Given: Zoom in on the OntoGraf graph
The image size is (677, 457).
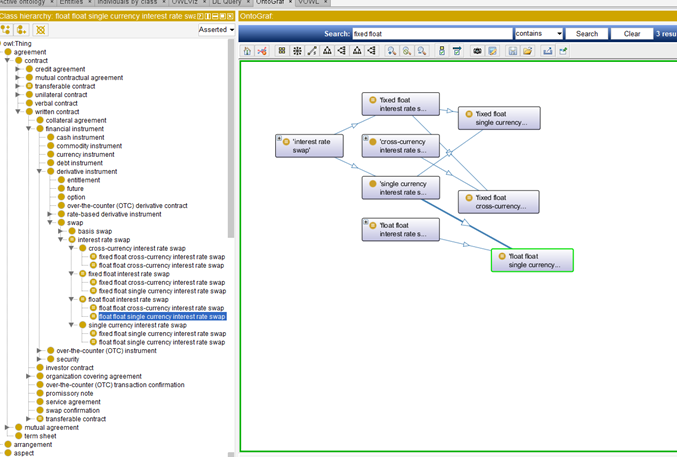Looking at the screenshot, I should pos(392,51).
